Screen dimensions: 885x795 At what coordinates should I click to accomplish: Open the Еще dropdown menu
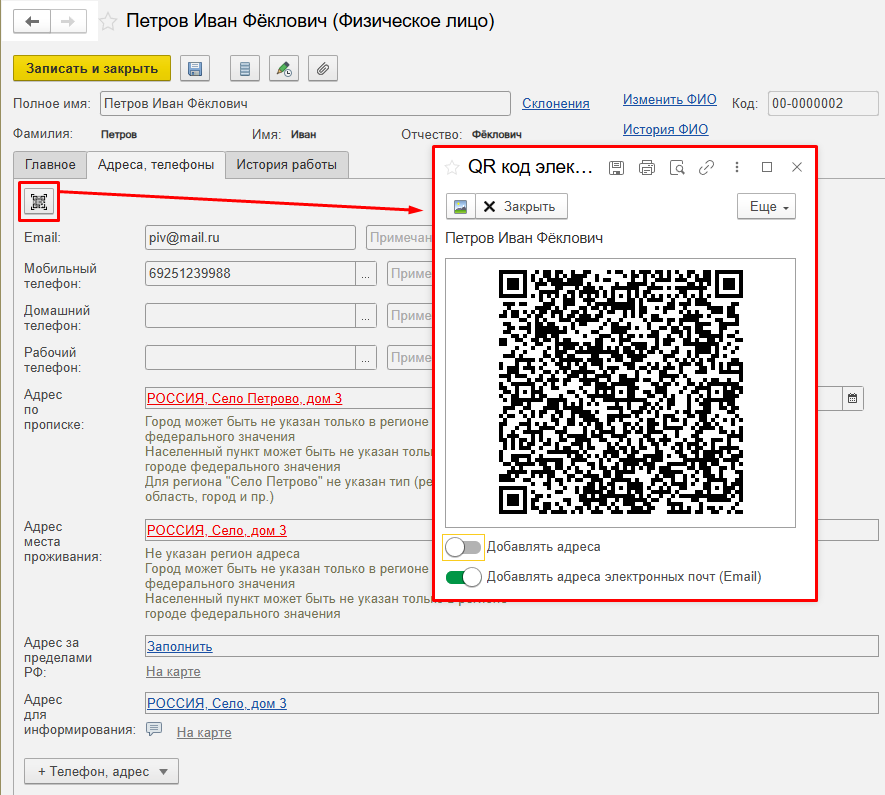click(x=766, y=207)
